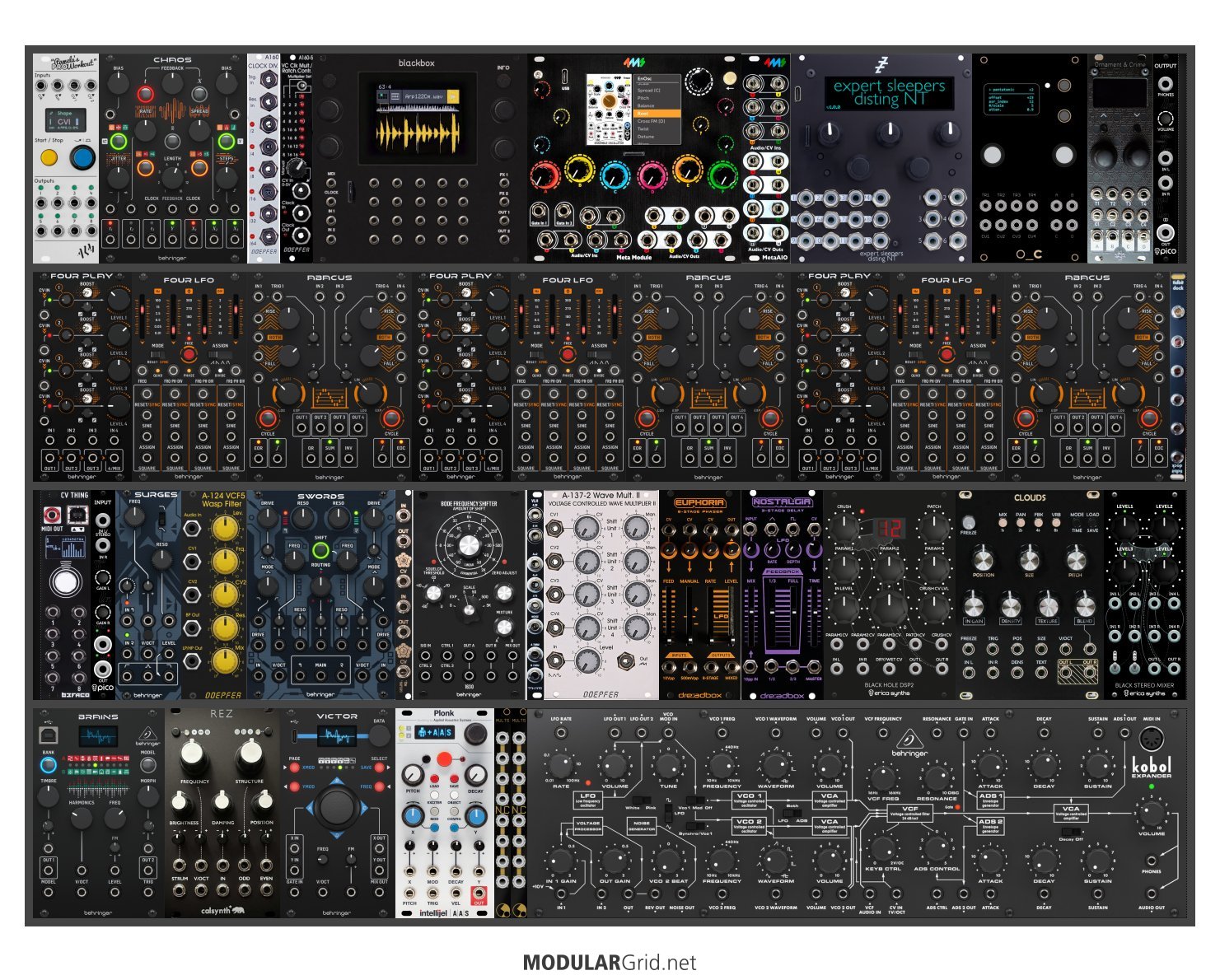Click the red illuminated Rate button on Chaos
Screen dimensions: 1220x980
[146, 94]
